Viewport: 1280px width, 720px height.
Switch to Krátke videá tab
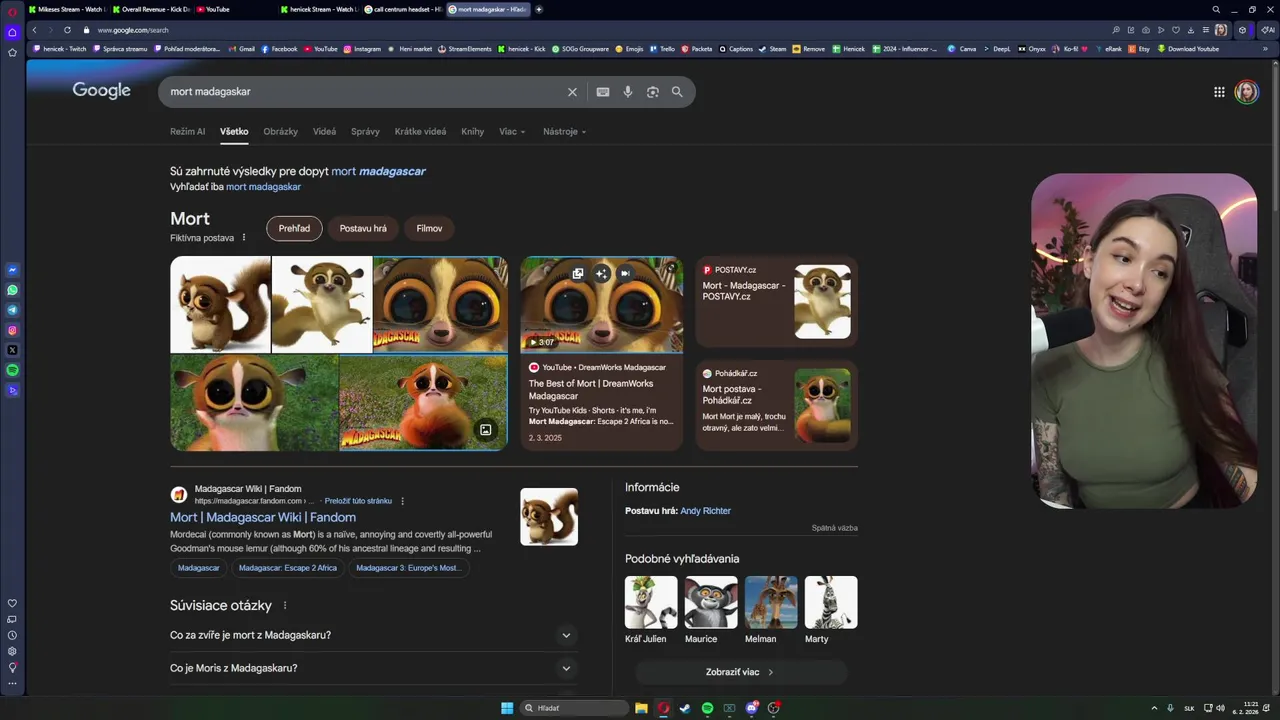point(420,132)
